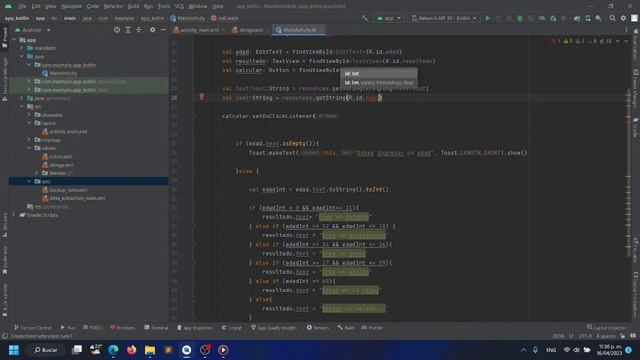Start the Debug app bug icon

[520, 18]
